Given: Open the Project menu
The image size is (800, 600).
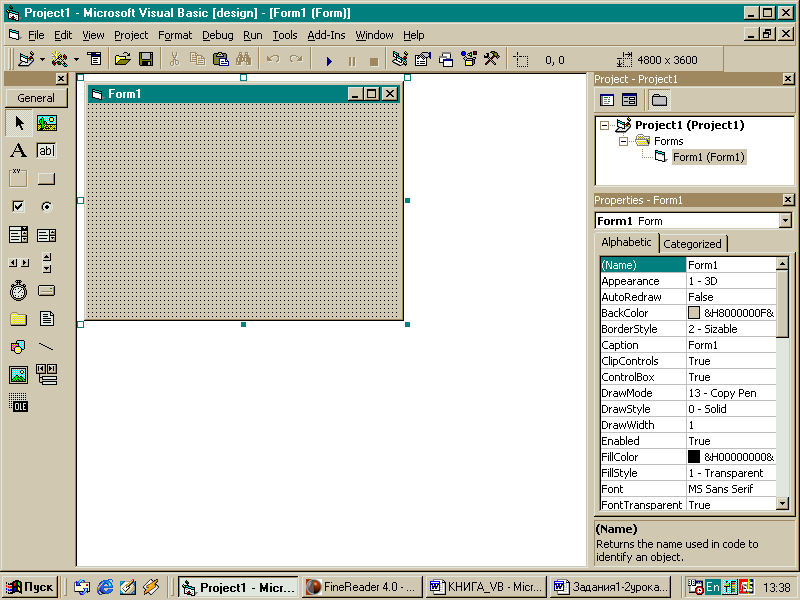Looking at the screenshot, I should [131, 35].
